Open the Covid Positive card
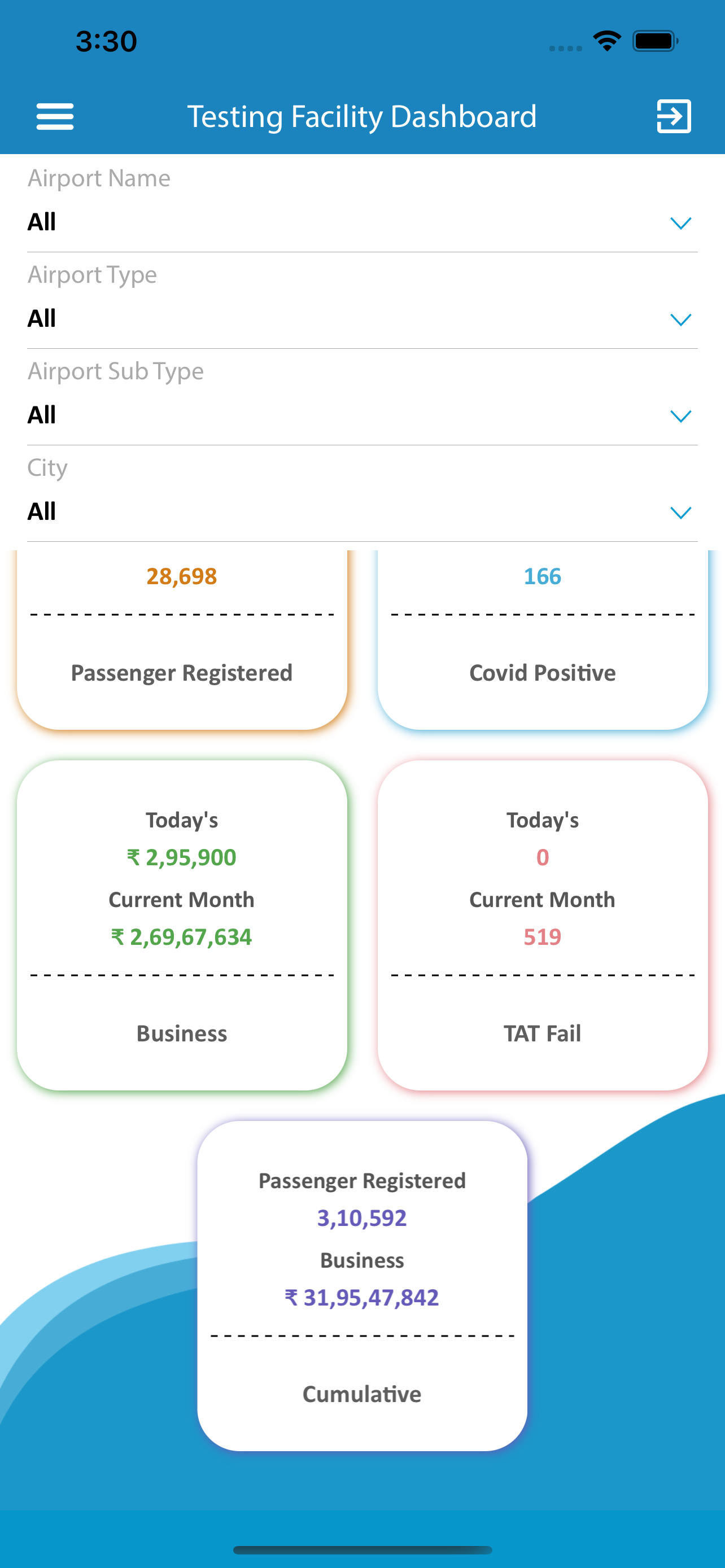Image resolution: width=725 pixels, height=1568 pixels. [x=543, y=639]
